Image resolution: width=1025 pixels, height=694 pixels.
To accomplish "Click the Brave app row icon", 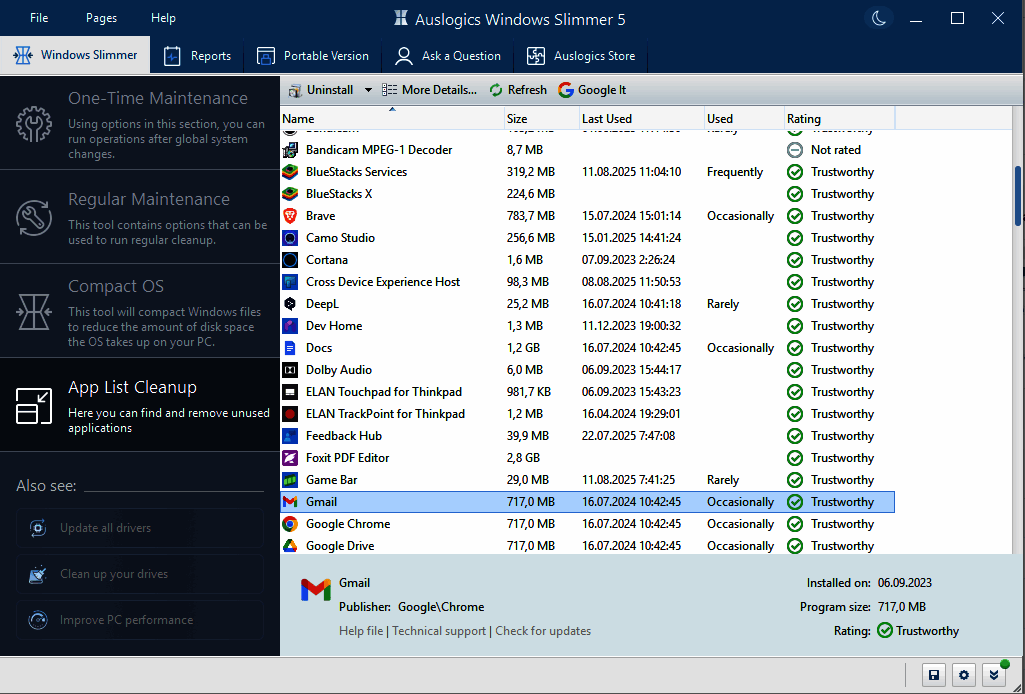I will [x=290, y=216].
